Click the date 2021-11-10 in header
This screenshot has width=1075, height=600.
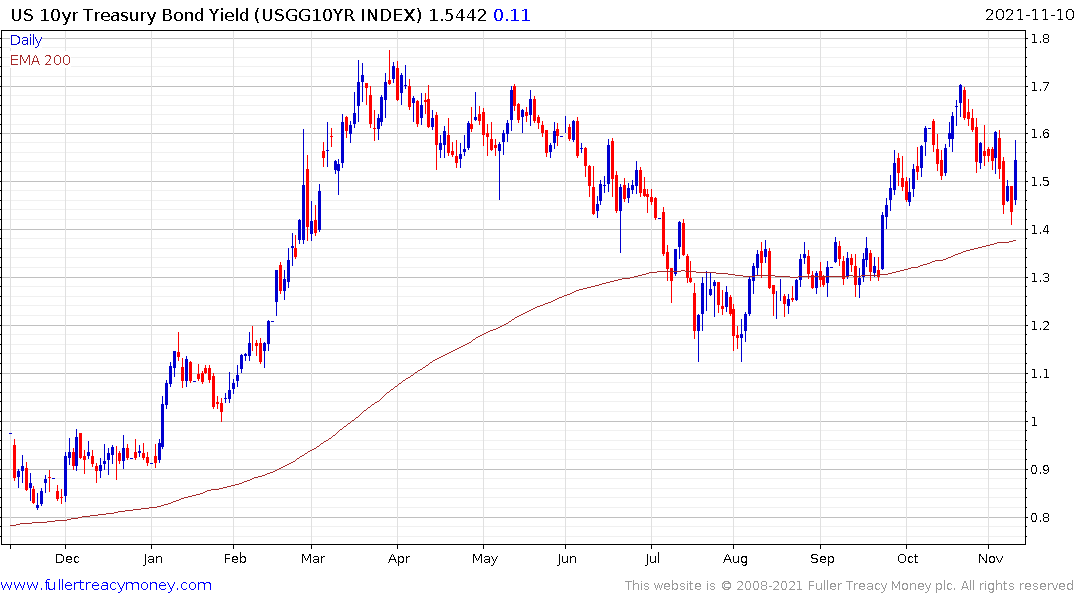click(1028, 15)
